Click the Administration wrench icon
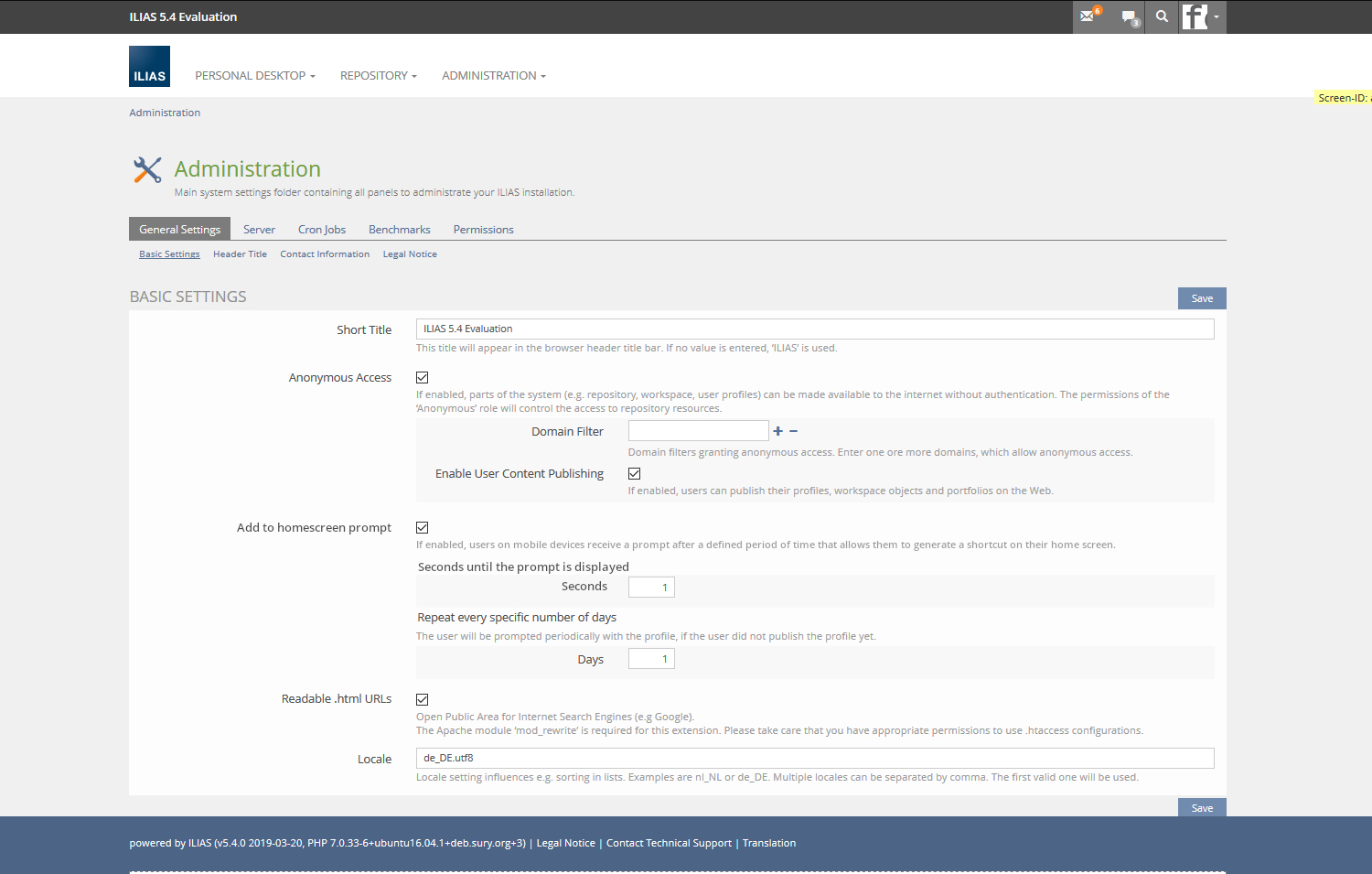 coord(147,169)
